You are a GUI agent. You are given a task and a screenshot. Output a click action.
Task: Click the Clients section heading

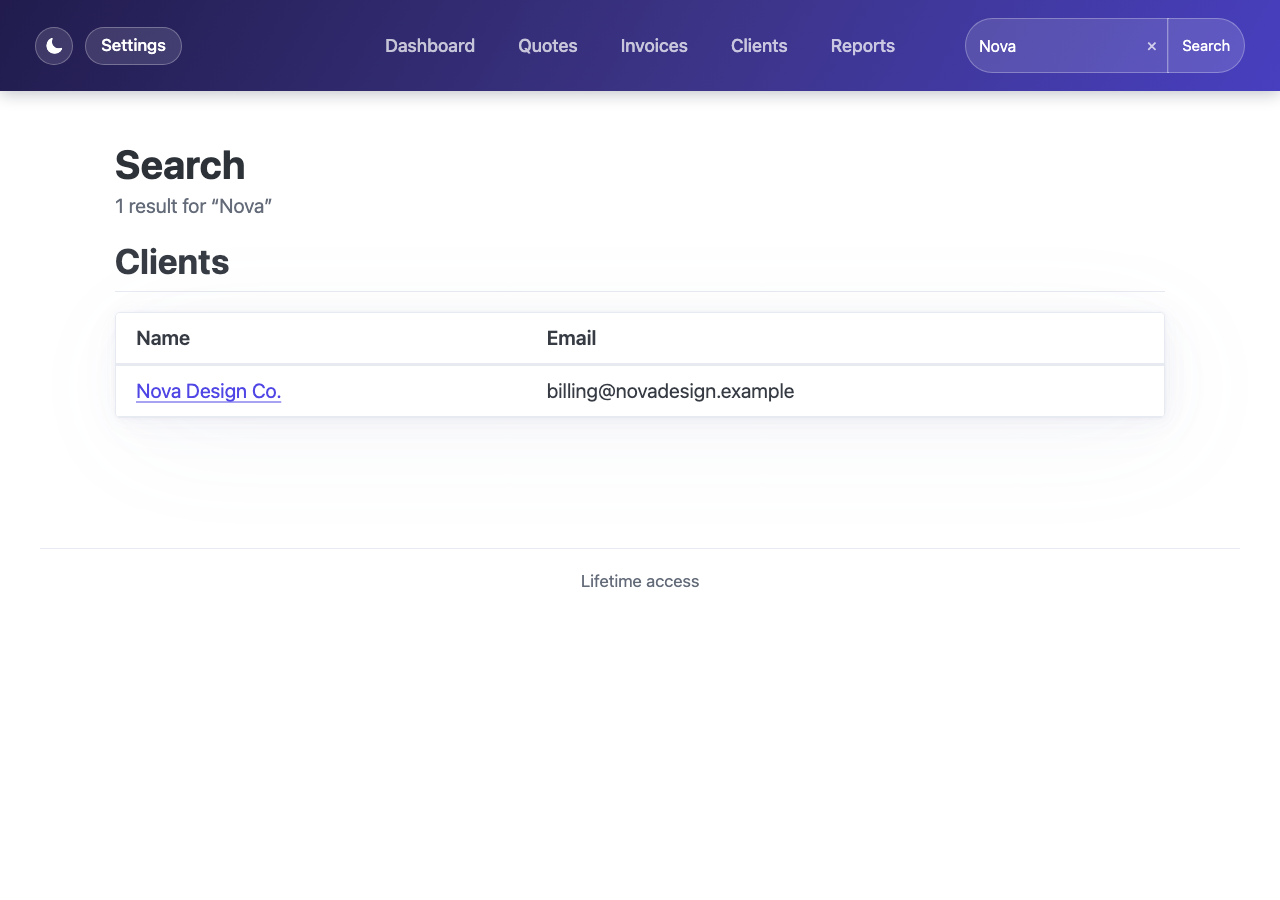(172, 262)
